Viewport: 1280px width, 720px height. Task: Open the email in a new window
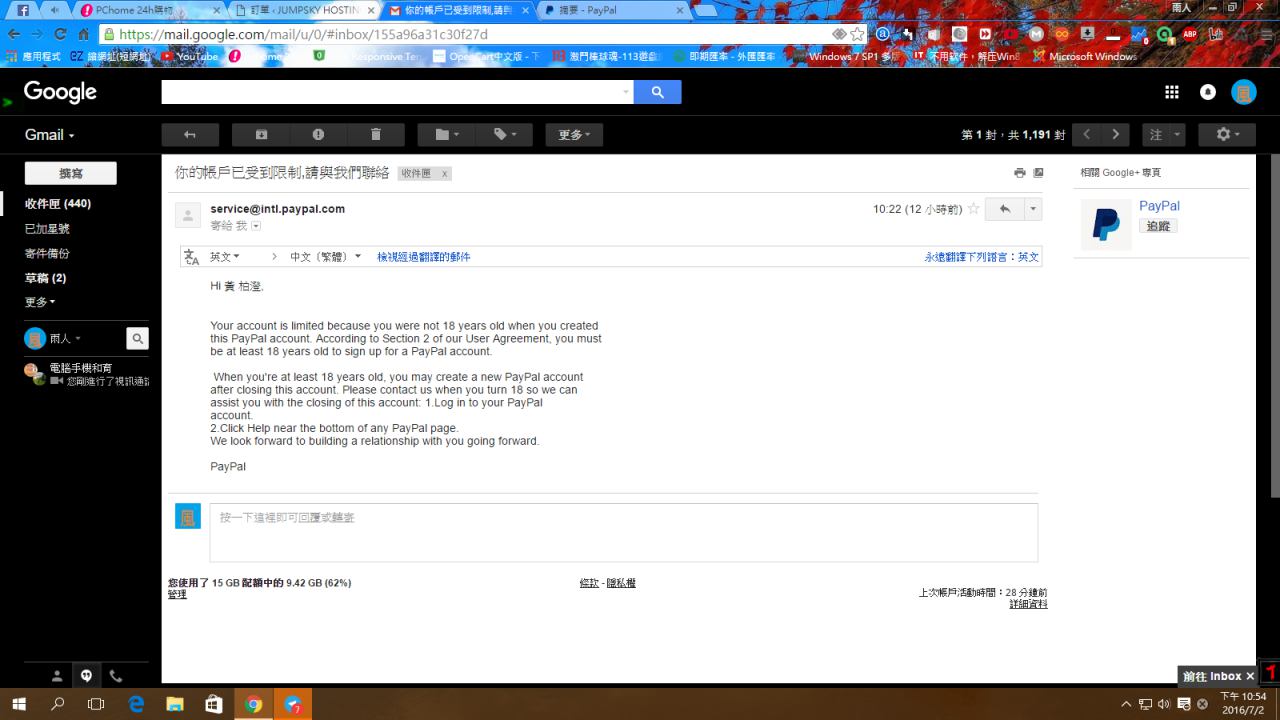point(1038,173)
